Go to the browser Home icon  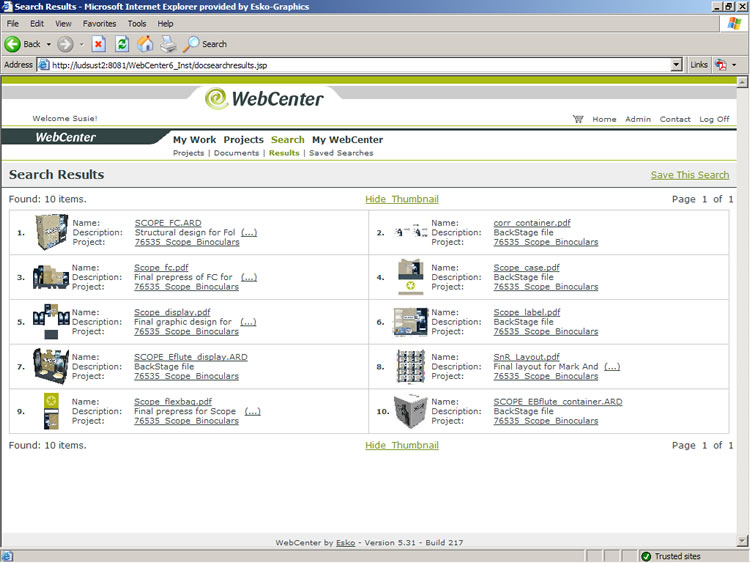(x=146, y=44)
